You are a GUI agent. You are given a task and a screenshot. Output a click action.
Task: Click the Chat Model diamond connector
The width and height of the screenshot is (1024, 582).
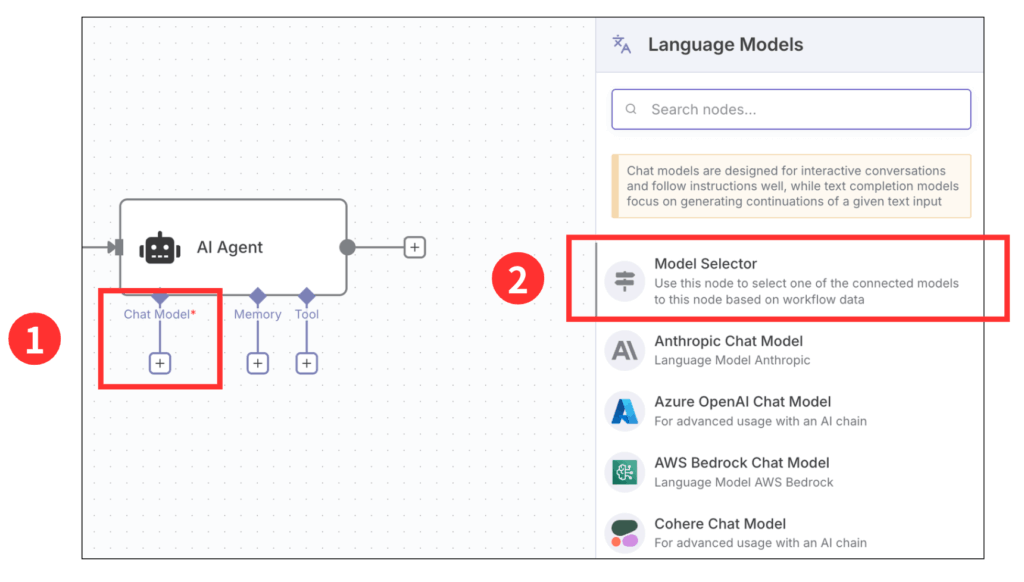point(160,297)
